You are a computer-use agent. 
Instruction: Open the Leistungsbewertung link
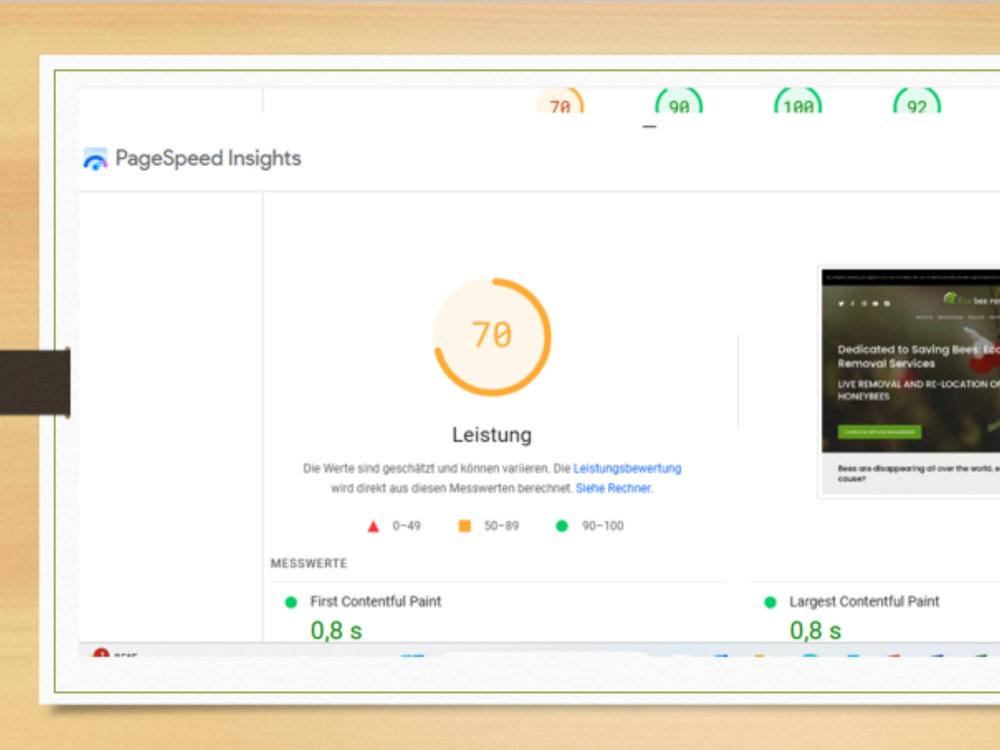627,468
